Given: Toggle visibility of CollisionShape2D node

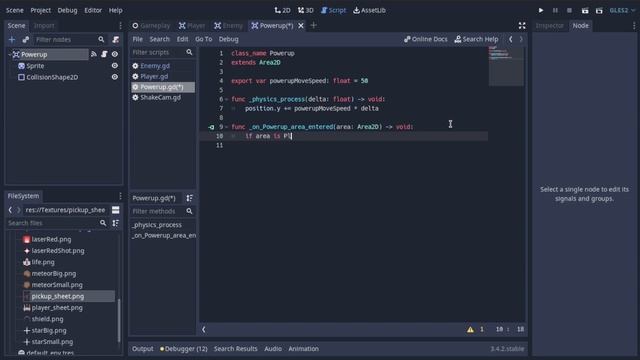Looking at the screenshot, I should coord(115,77).
